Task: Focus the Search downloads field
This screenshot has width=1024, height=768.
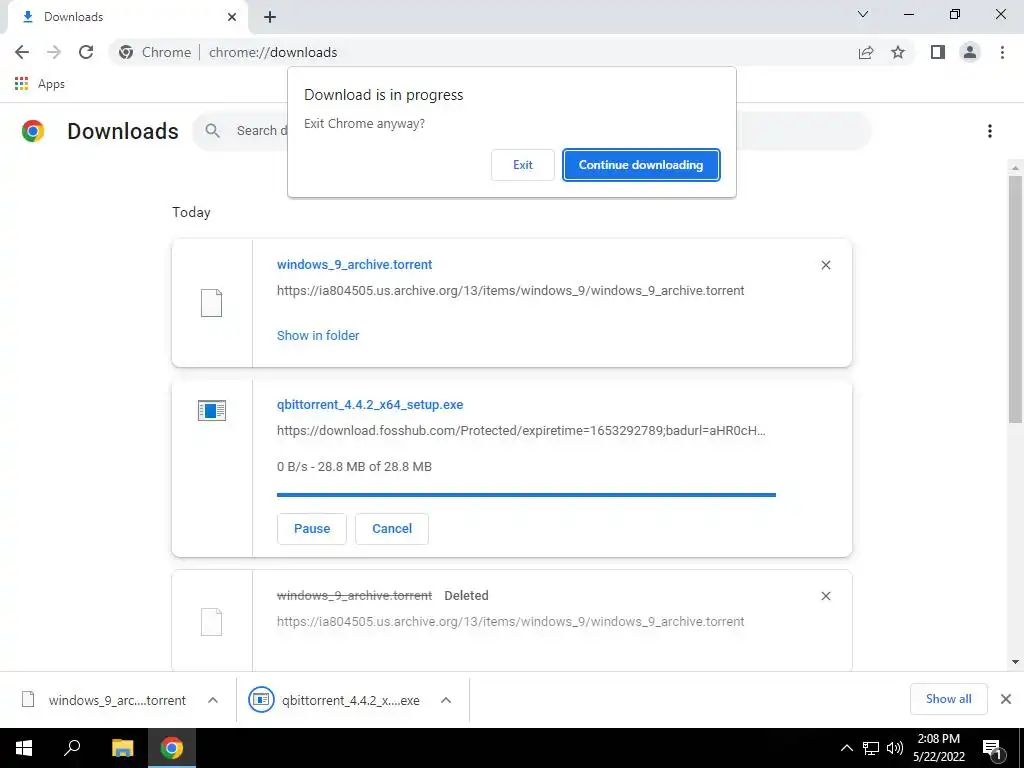Action: 531,131
